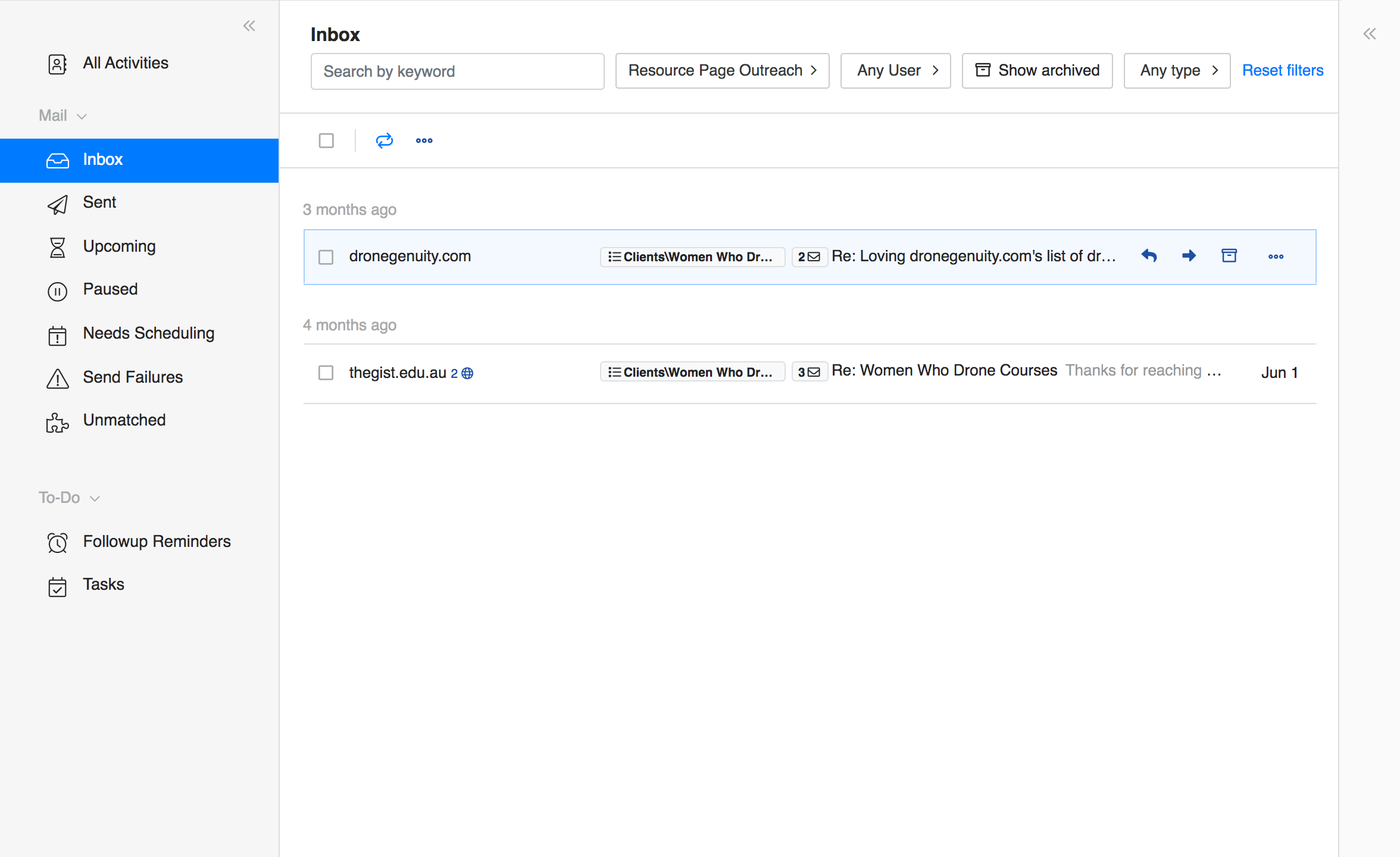This screenshot has height=857, width=1400.
Task: Click the globe icon next to thegist.edu.au
Action: [x=468, y=373]
